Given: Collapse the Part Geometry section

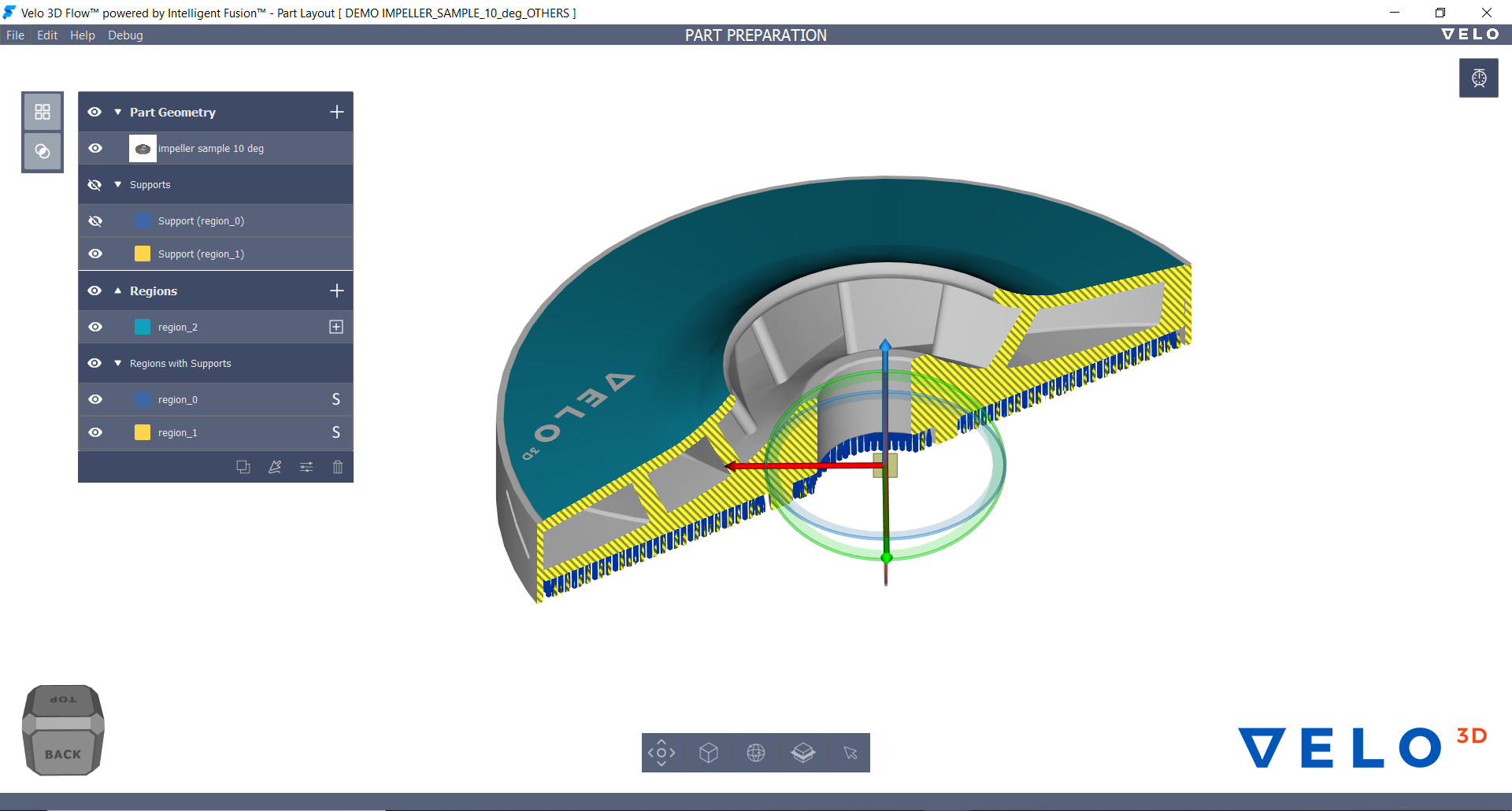Looking at the screenshot, I should tap(118, 112).
